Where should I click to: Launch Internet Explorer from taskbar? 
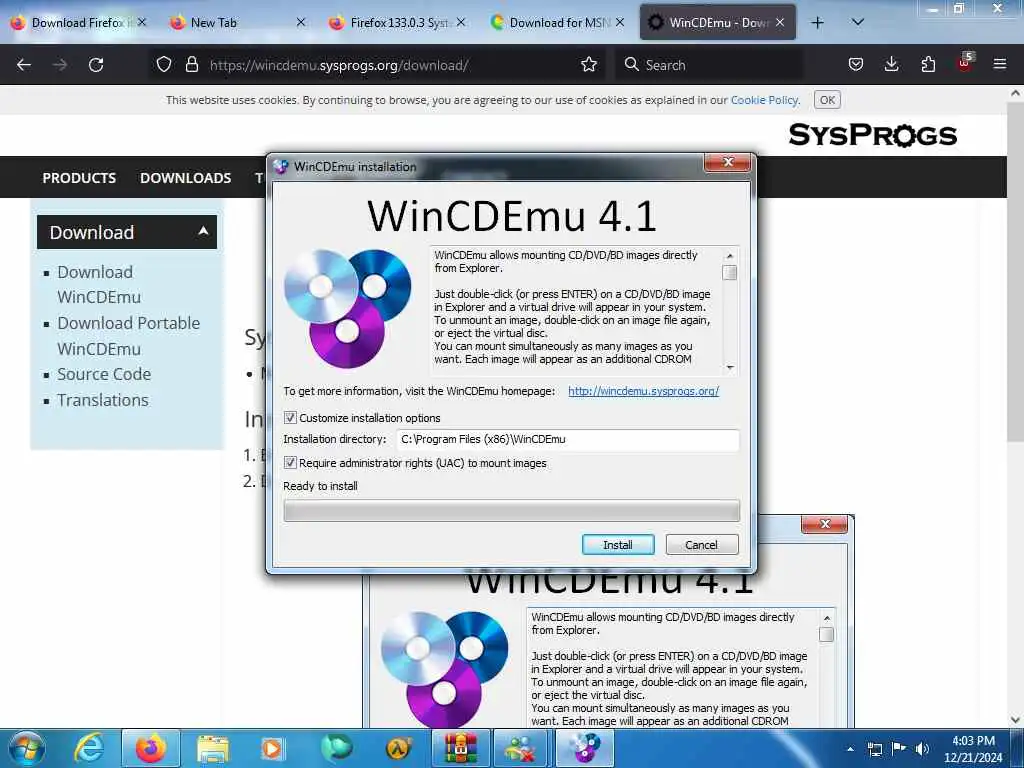click(89, 748)
